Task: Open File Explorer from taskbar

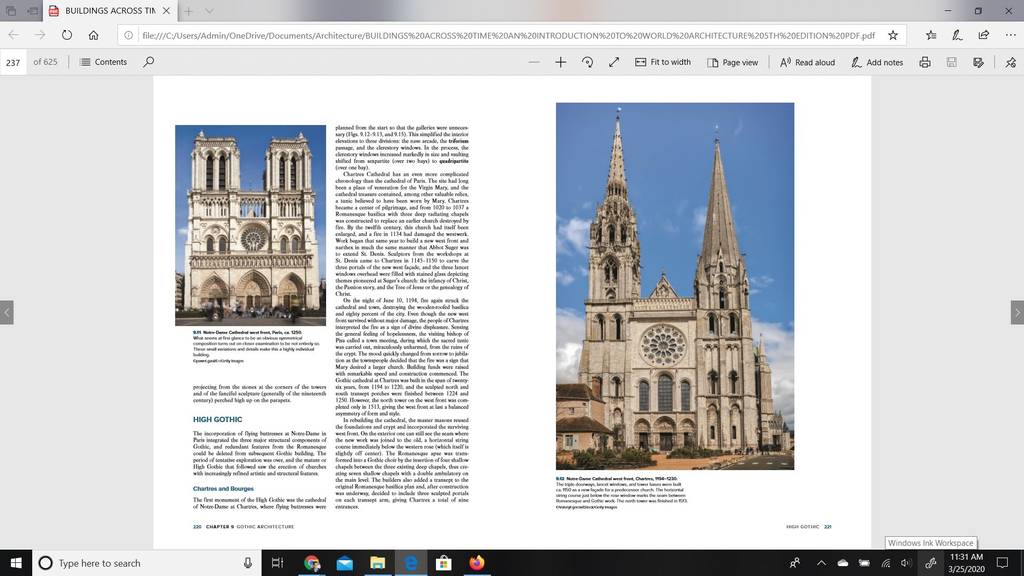Action: 377,563
